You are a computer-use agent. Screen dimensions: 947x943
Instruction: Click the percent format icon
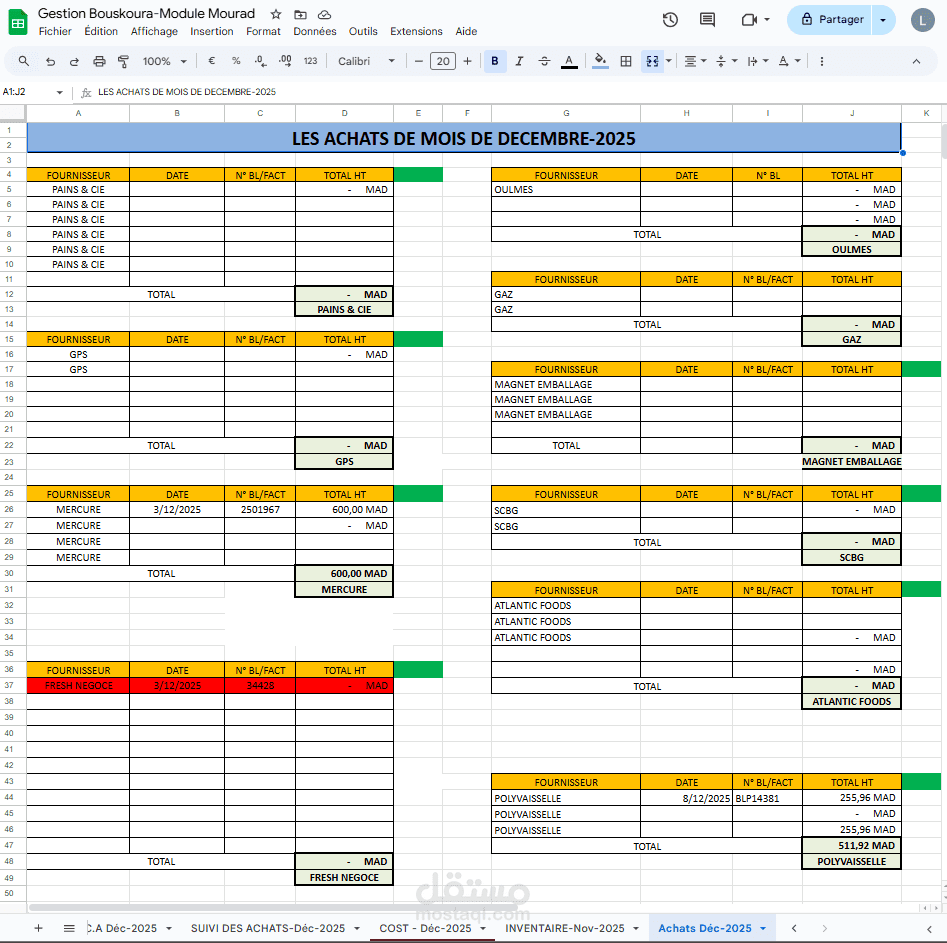236,61
